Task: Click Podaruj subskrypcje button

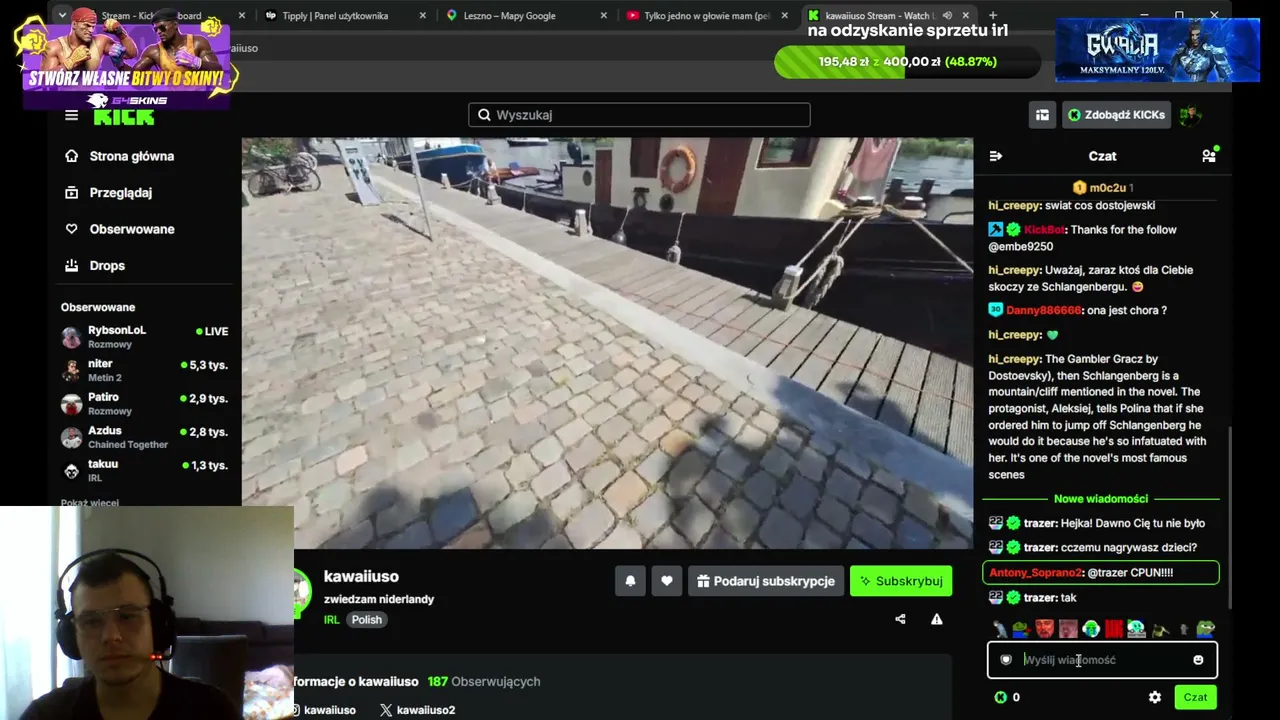Action: tap(765, 581)
